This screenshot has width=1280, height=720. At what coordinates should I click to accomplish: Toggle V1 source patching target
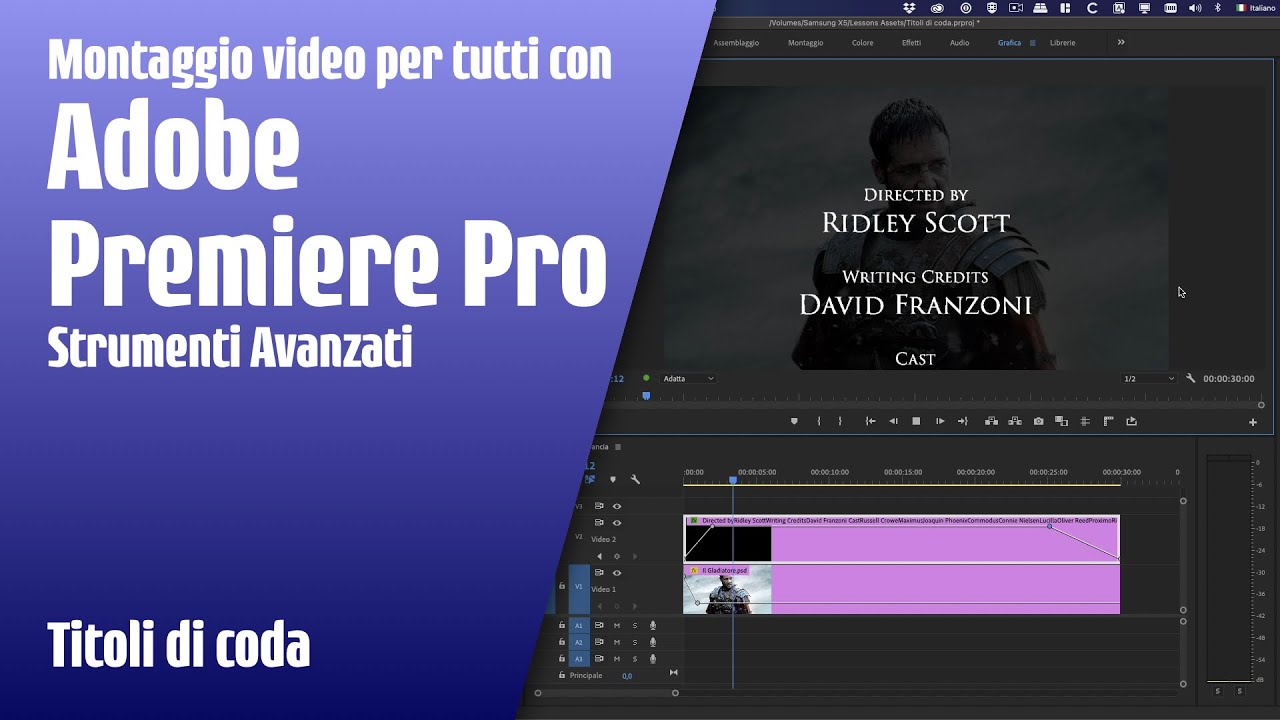click(x=578, y=587)
